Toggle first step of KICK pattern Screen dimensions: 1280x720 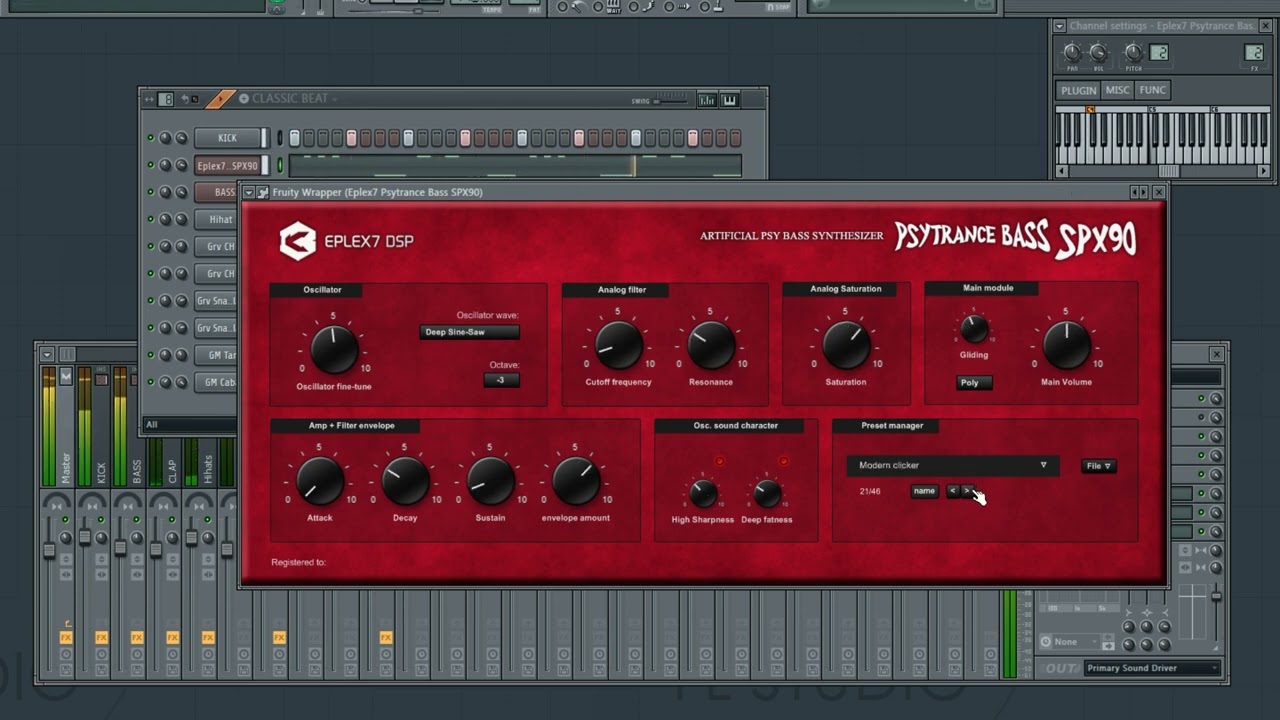(x=294, y=138)
